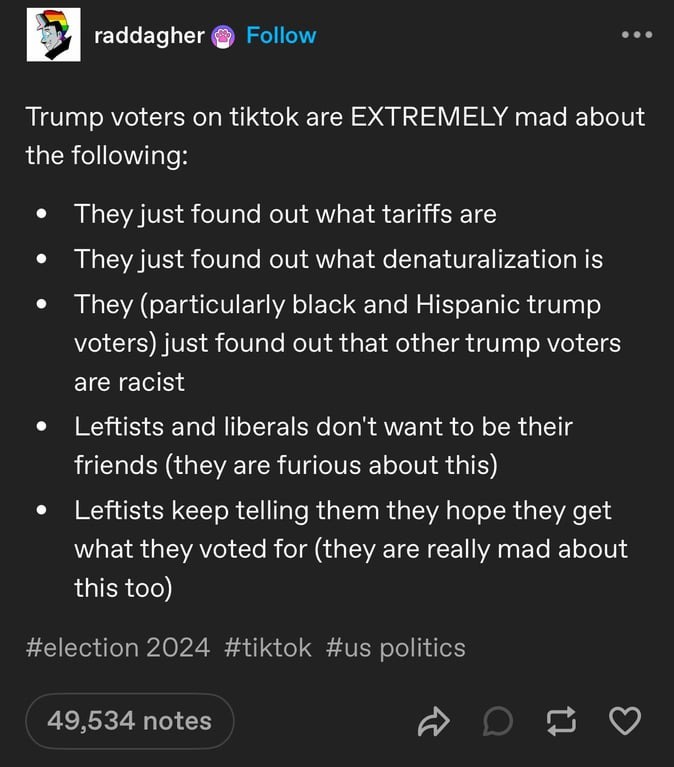Follow the raddagher blog

pyautogui.click(x=281, y=36)
